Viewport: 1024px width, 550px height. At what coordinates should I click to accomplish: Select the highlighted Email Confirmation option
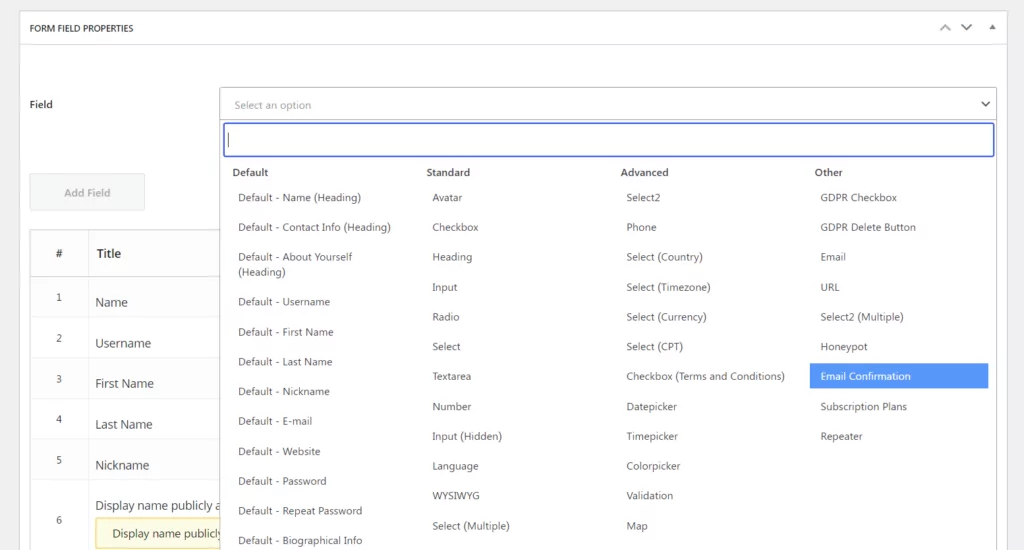[x=899, y=376]
